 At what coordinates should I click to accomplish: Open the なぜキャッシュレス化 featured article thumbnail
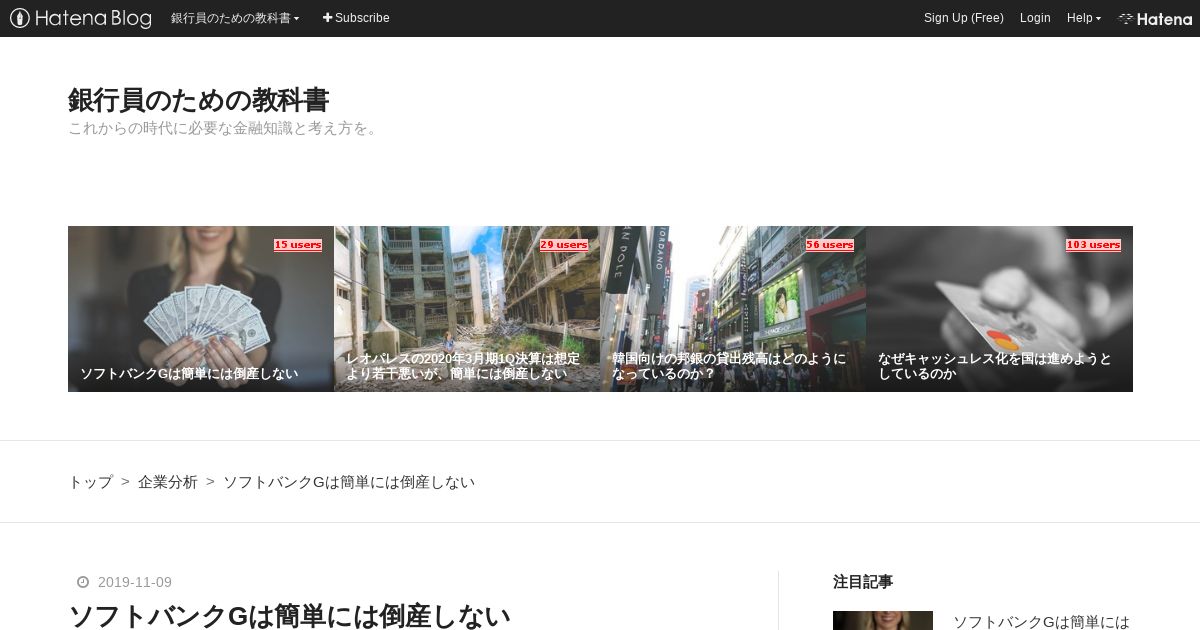(999, 309)
